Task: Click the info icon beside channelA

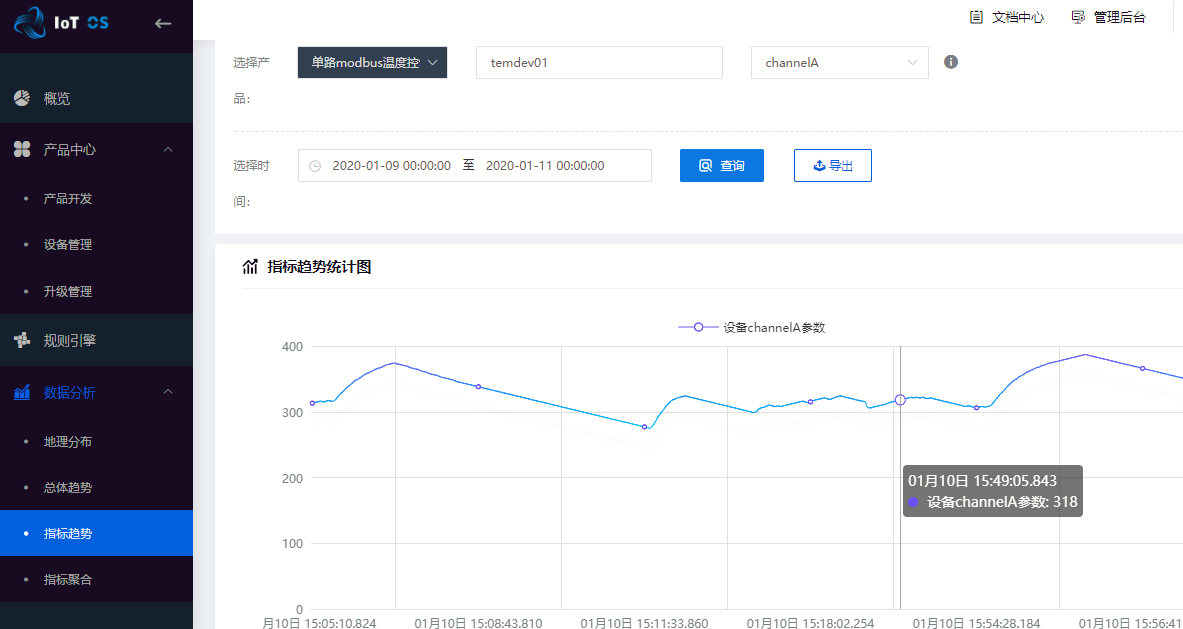Action: pos(951,62)
